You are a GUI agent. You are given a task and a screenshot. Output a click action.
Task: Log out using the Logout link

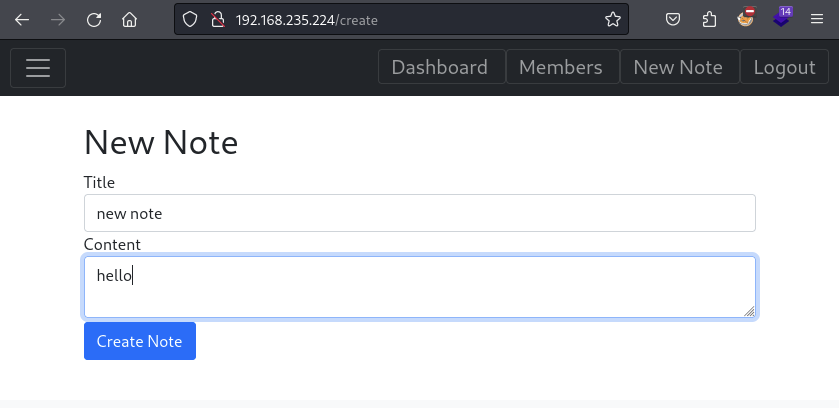pos(784,67)
